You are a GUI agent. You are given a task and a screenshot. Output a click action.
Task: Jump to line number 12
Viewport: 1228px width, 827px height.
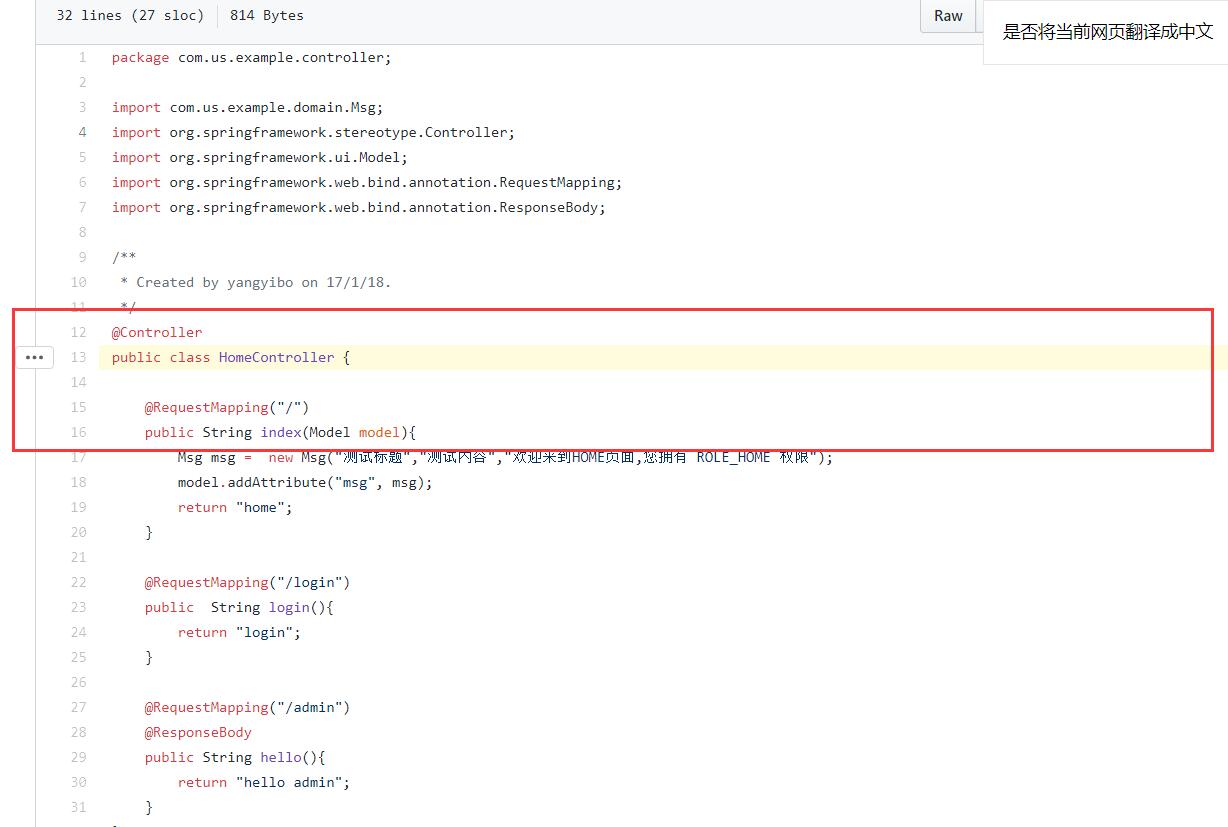point(79,333)
